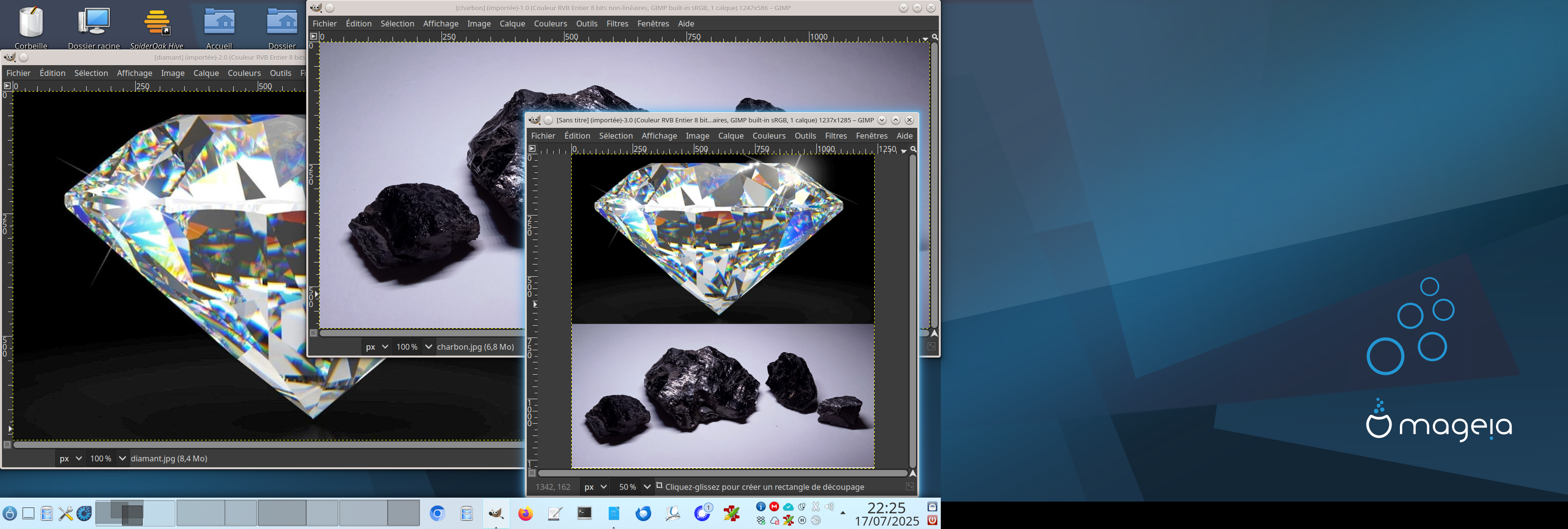Click vertical scrollbar of Sans titre window
Viewport: 1568px width, 529px height.
pos(912,311)
